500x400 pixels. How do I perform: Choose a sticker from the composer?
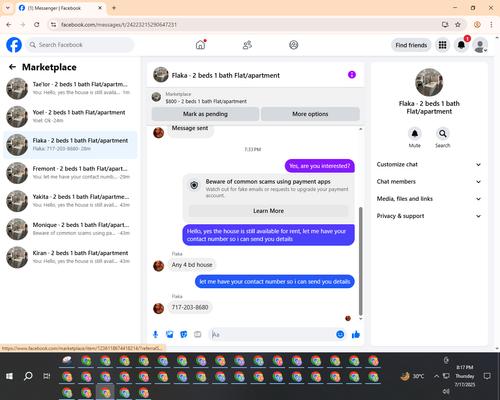(x=184, y=334)
